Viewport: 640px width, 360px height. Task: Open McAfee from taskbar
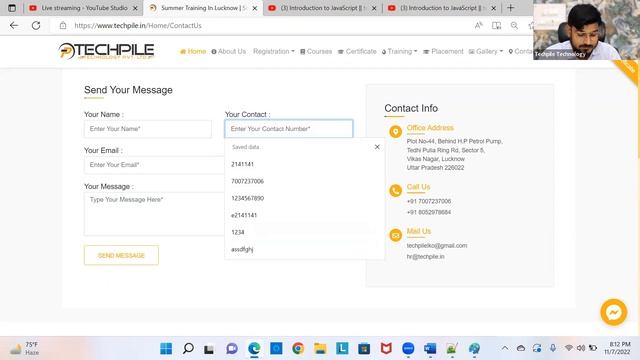tap(386, 349)
